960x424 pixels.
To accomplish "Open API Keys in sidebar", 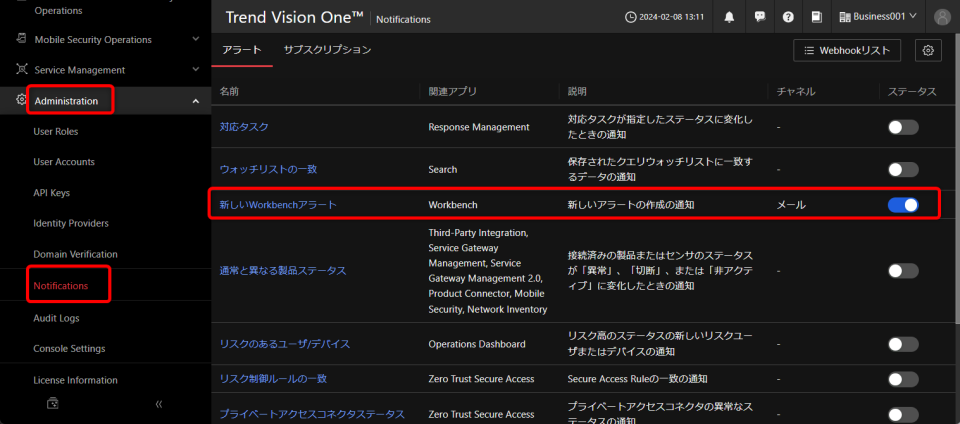I will pos(51,193).
